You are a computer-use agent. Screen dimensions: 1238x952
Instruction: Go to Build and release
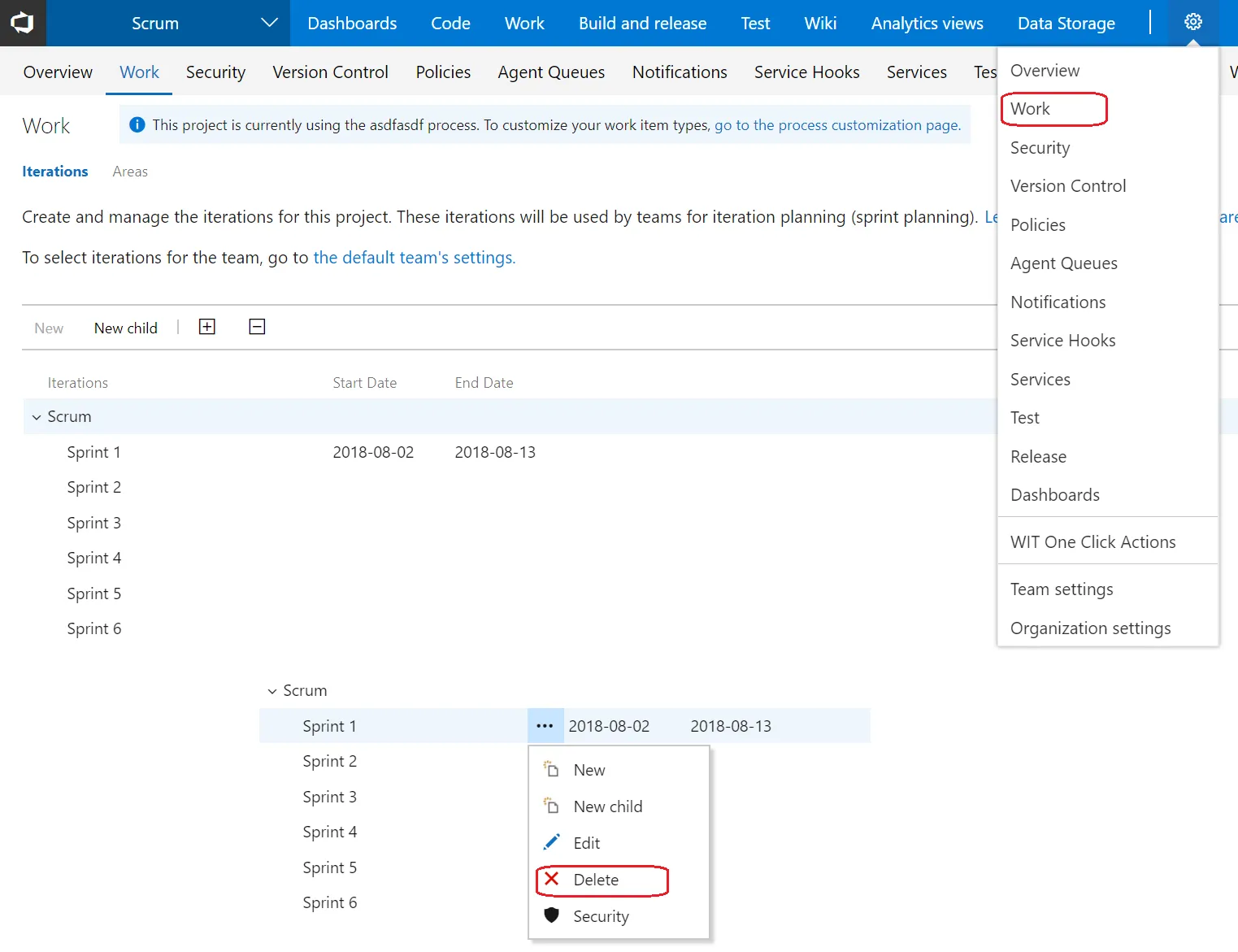tap(642, 24)
